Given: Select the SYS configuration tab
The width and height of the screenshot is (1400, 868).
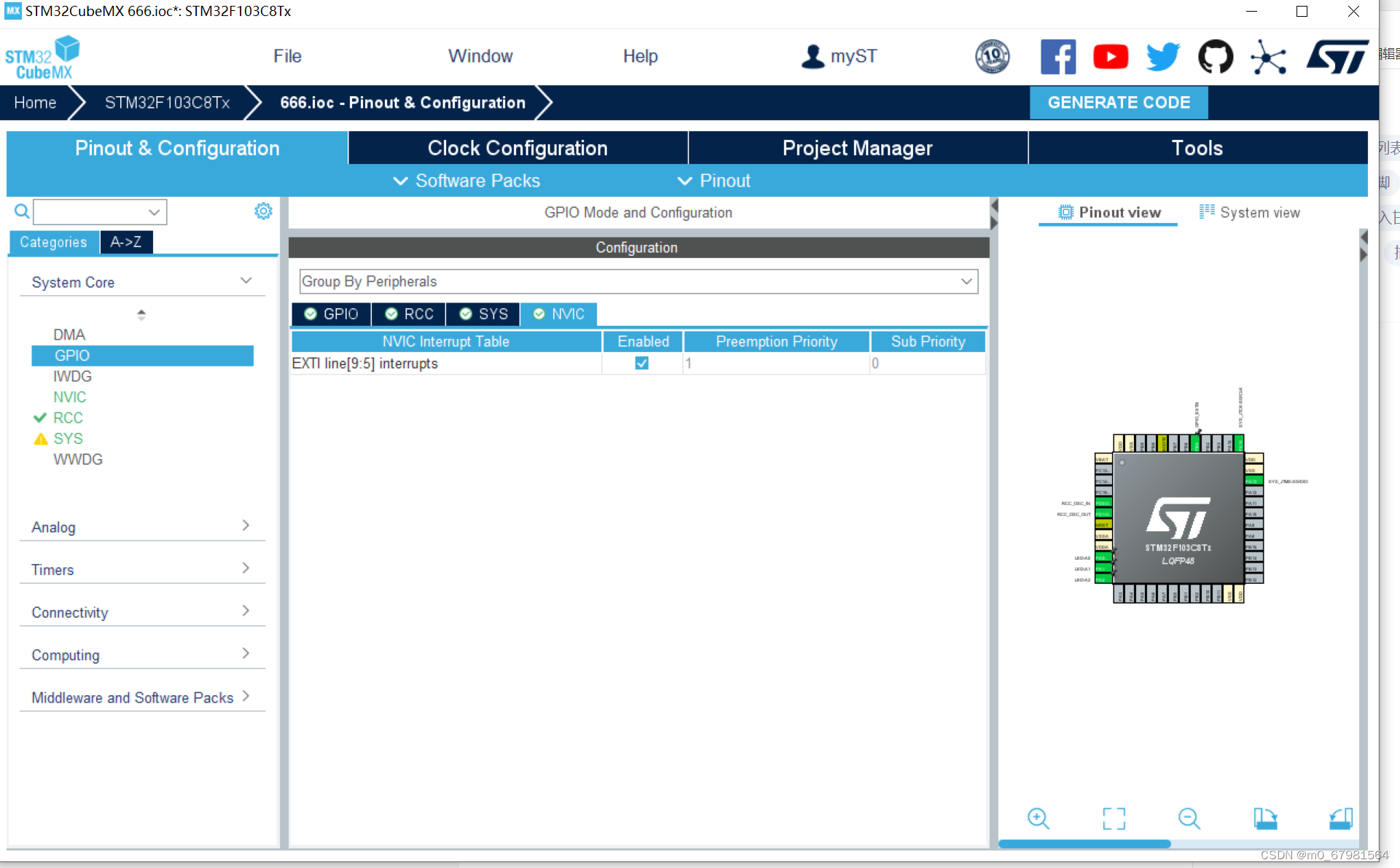Looking at the screenshot, I should point(483,314).
